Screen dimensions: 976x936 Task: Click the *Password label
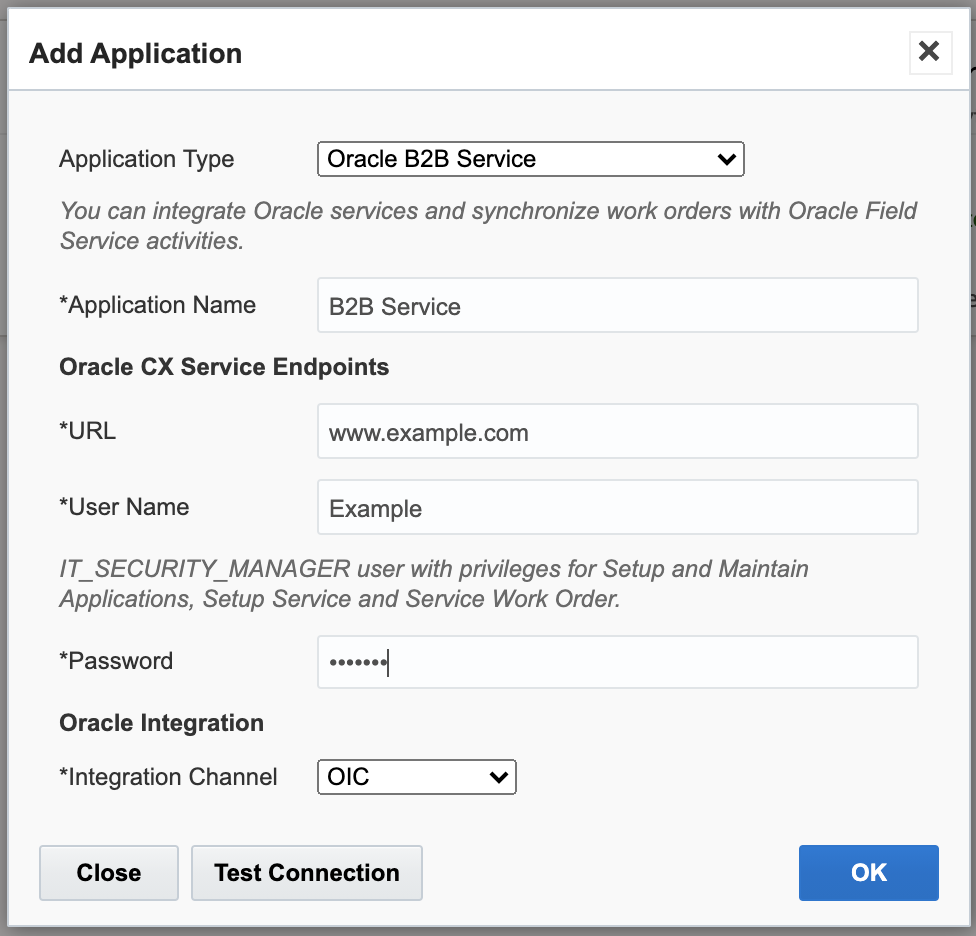pos(116,661)
